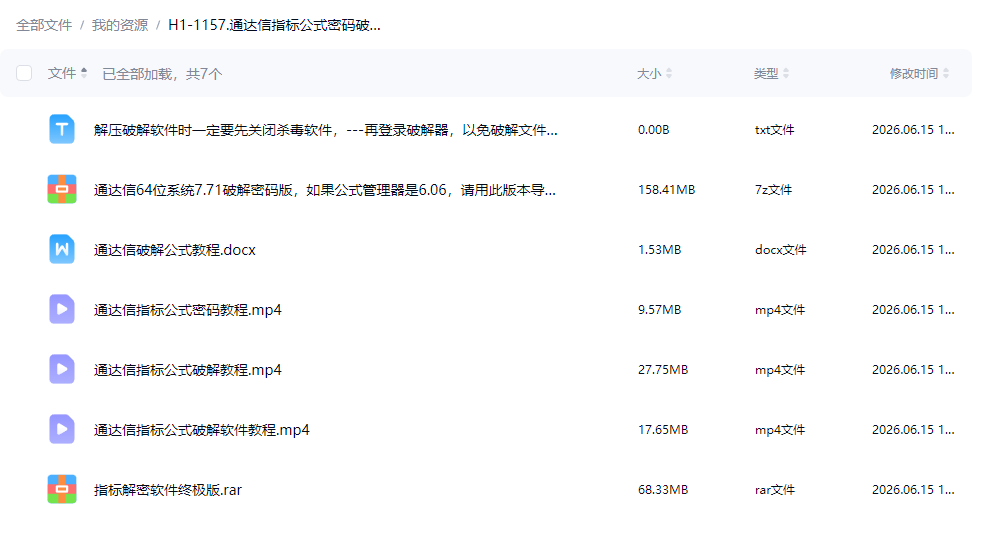The height and width of the screenshot is (556, 991).
Task: Toggle the select-all files checkbox
Action: 24,73
